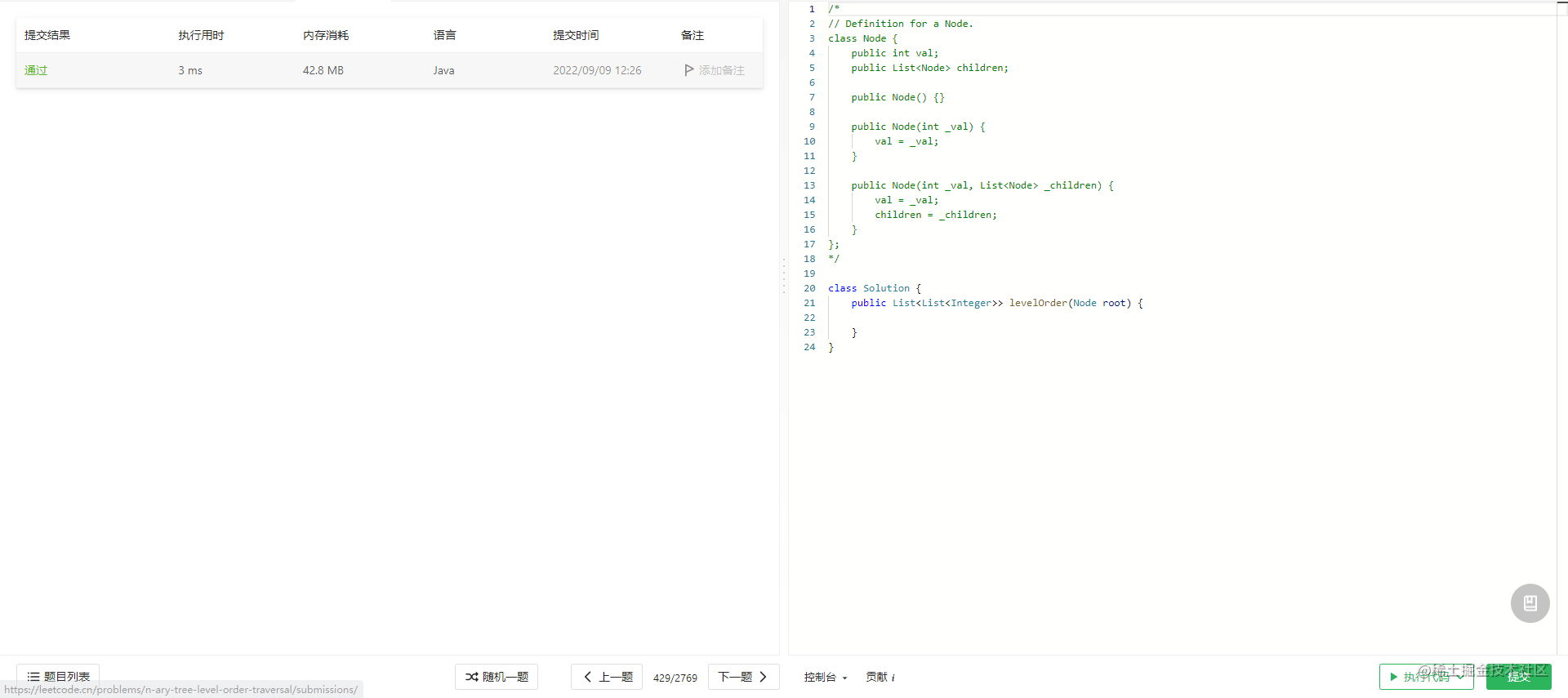Click the info icon beside 贡献

tap(893, 678)
